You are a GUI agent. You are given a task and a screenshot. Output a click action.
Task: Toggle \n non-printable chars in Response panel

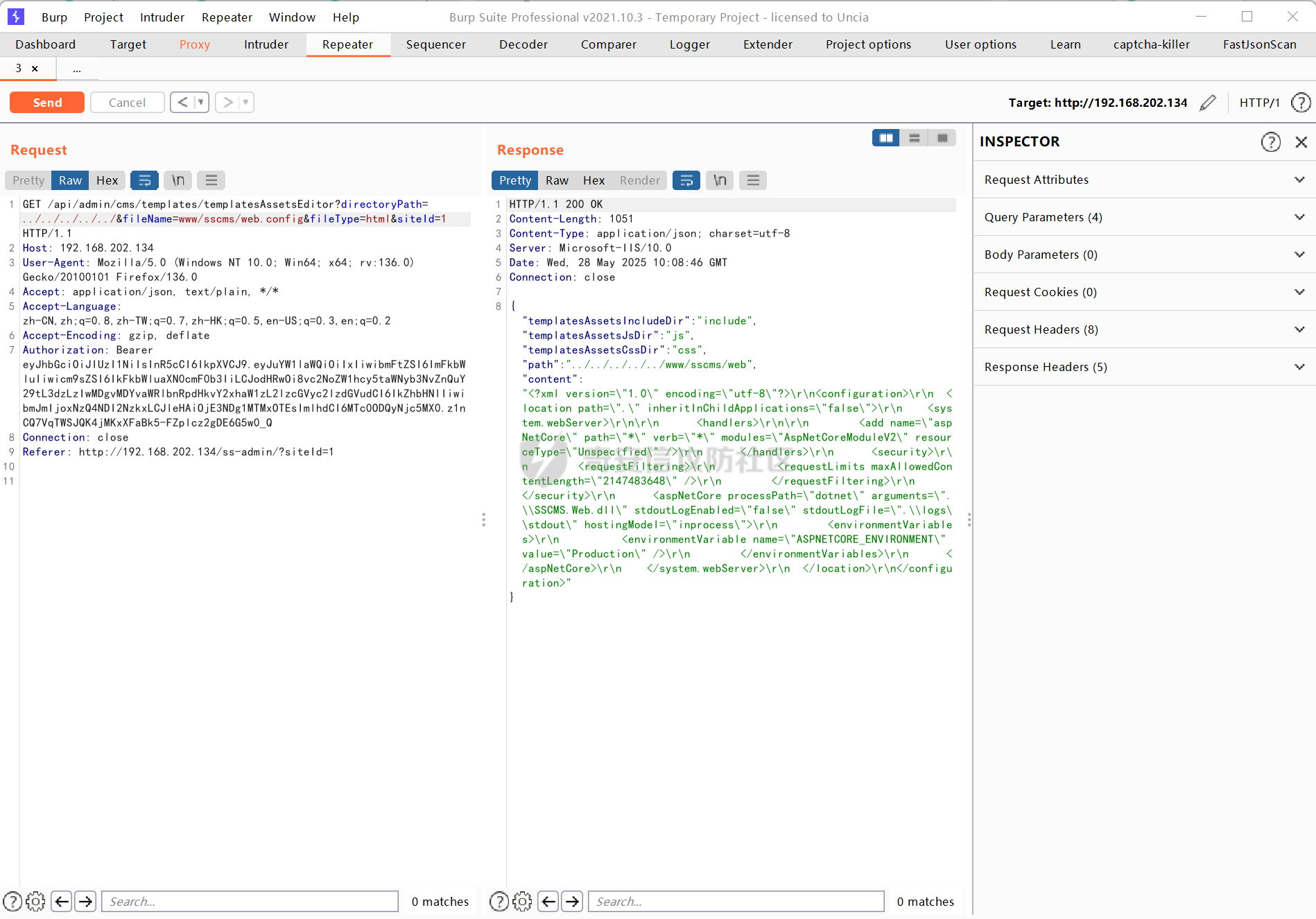click(x=720, y=180)
